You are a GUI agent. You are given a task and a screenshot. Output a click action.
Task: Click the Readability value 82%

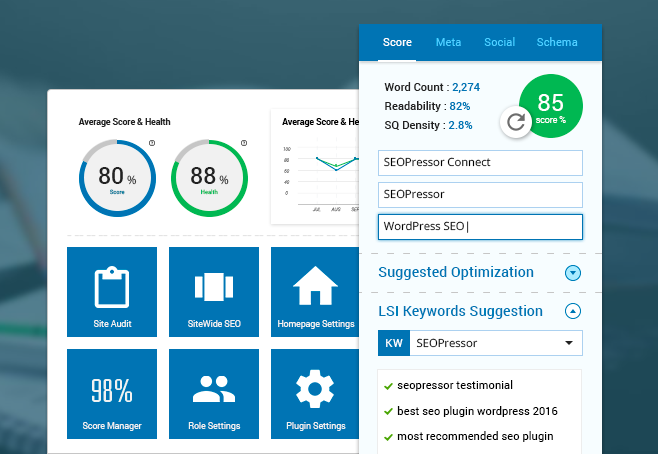(460, 106)
